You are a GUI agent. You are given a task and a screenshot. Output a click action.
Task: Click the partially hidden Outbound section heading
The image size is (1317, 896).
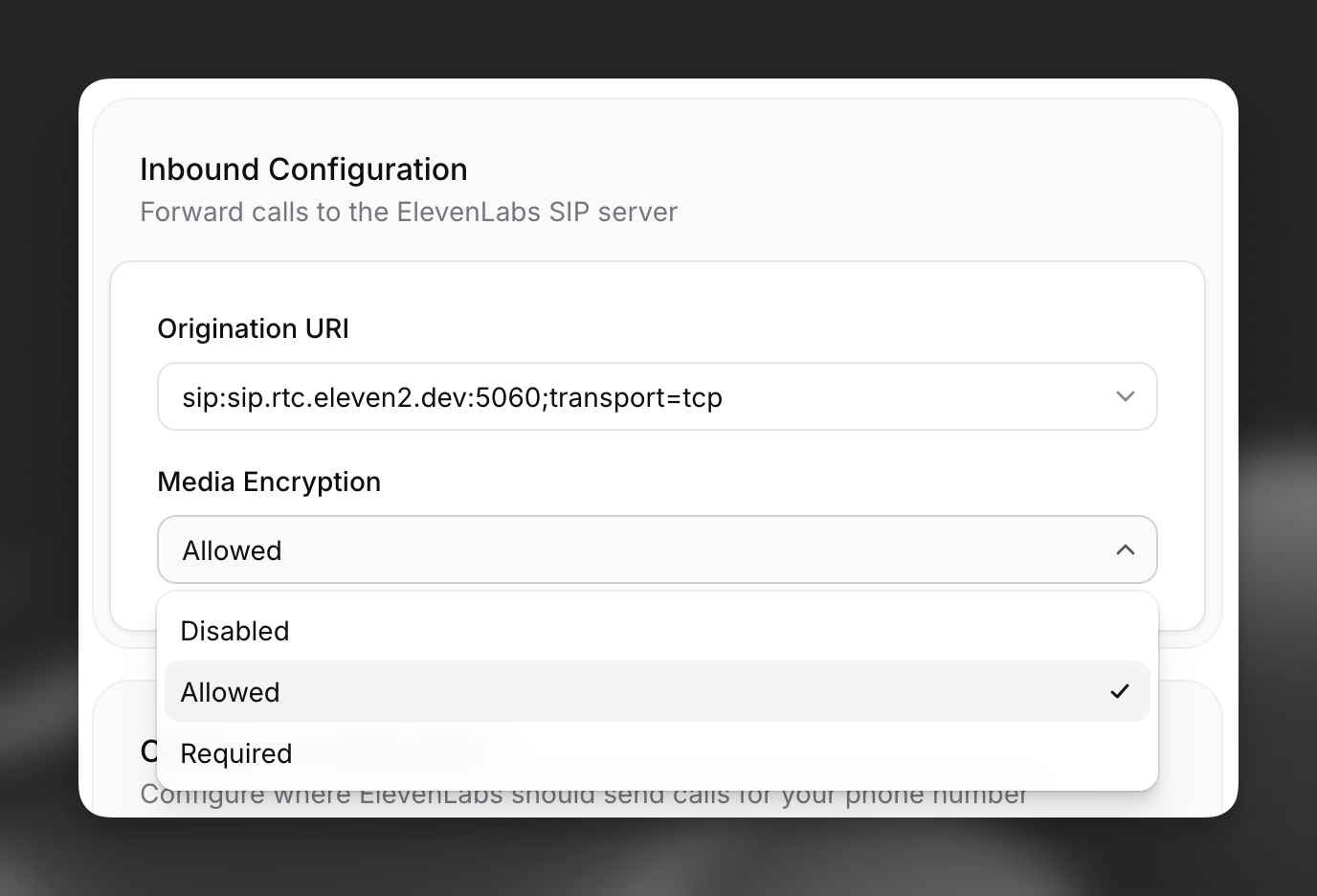pyautogui.click(x=146, y=751)
